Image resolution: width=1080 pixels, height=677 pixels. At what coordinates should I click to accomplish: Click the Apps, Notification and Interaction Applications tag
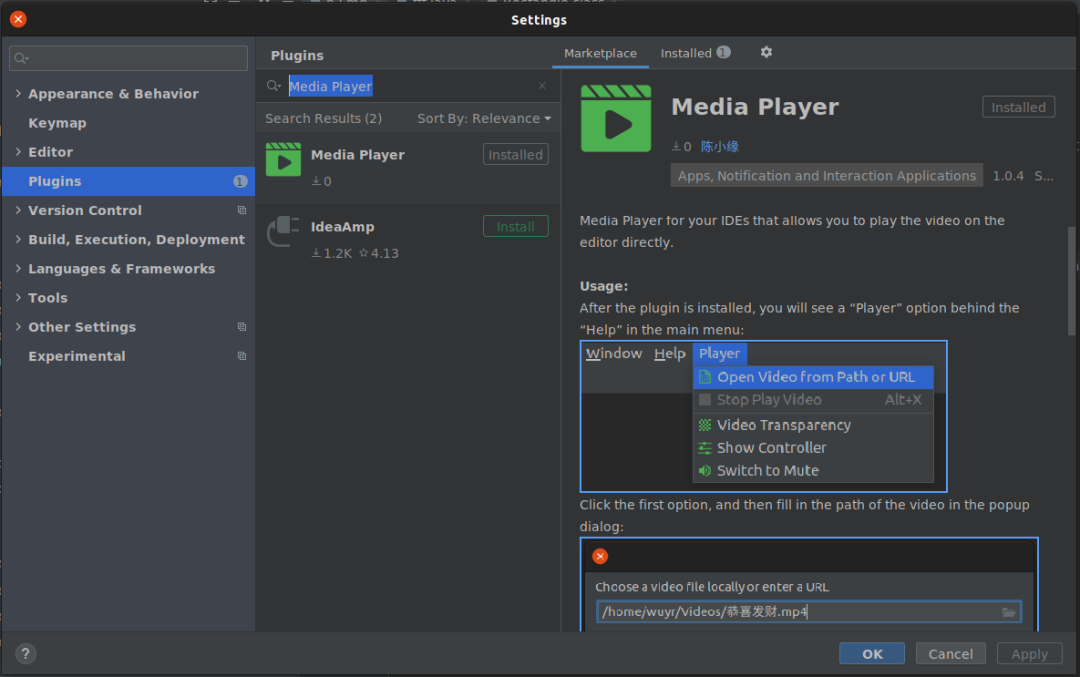(x=827, y=176)
